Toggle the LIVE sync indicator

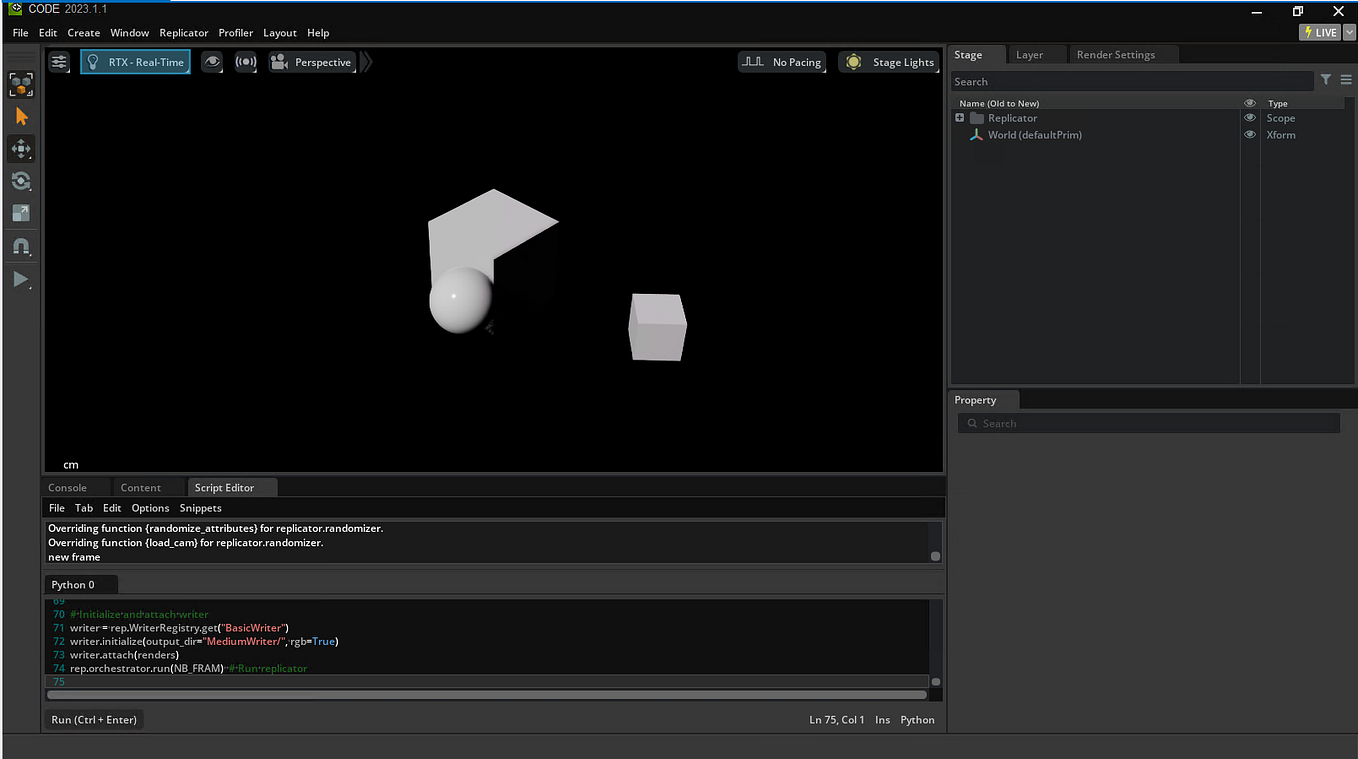[x=1318, y=31]
